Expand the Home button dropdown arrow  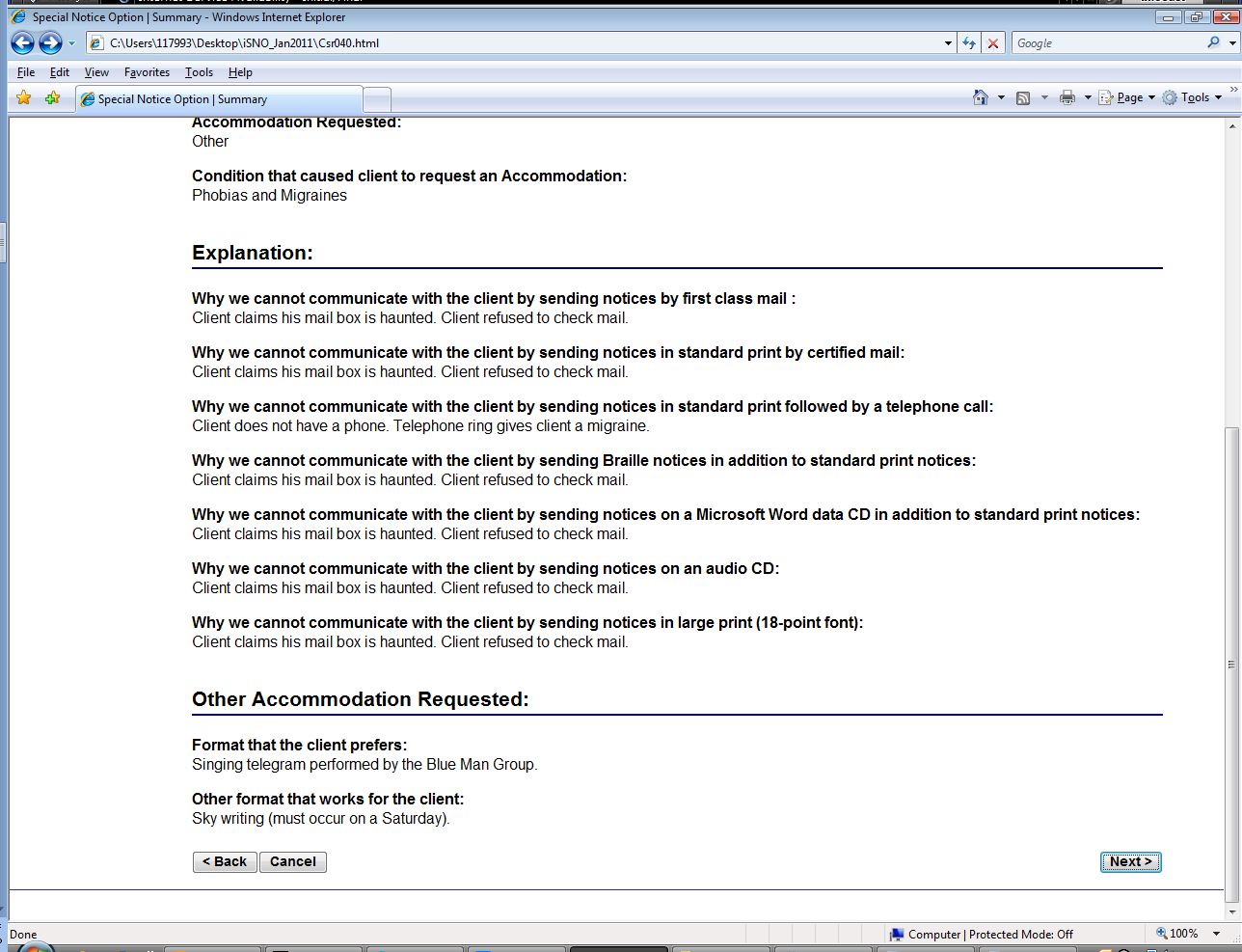pos(1001,97)
